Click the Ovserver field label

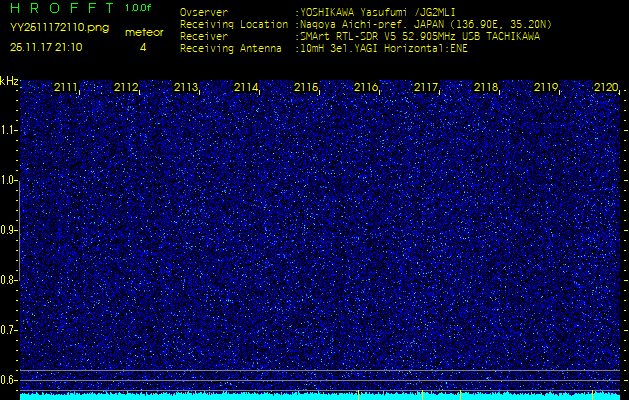[x=204, y=12]
